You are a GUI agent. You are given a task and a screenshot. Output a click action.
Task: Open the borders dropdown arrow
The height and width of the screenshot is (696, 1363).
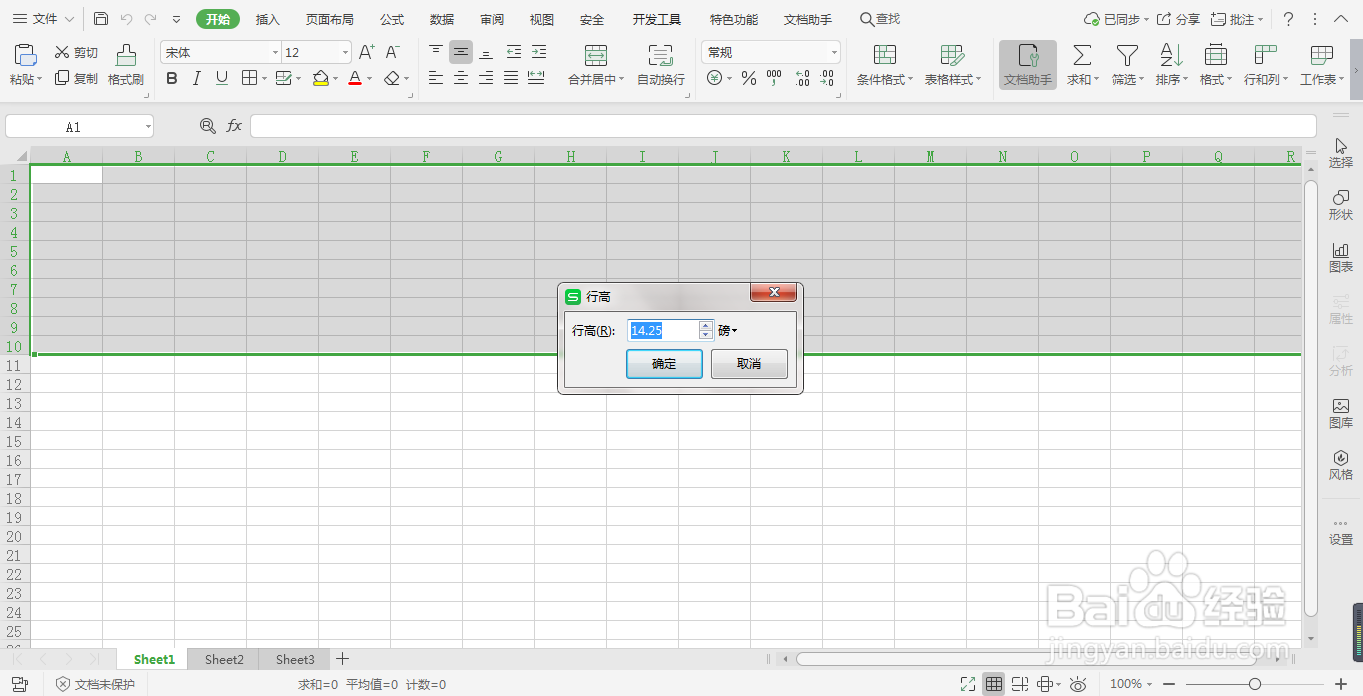coord(263,78)
